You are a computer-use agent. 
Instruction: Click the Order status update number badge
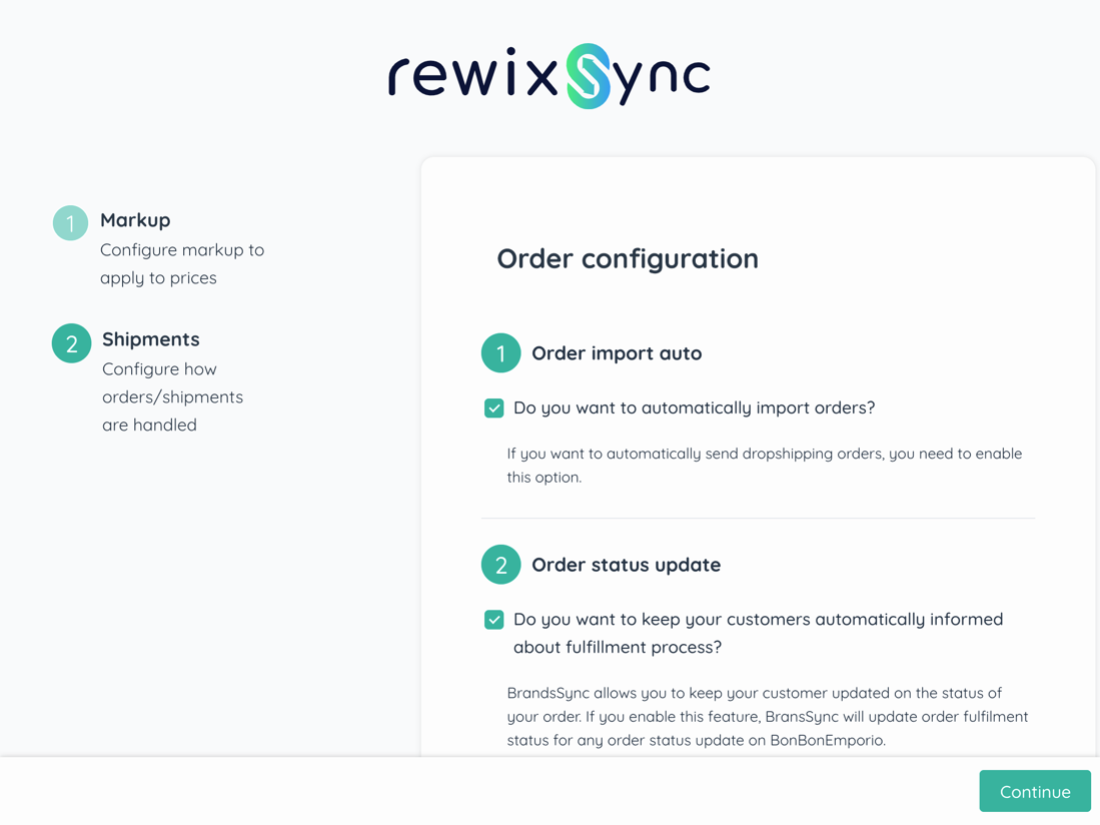point(501,564)
